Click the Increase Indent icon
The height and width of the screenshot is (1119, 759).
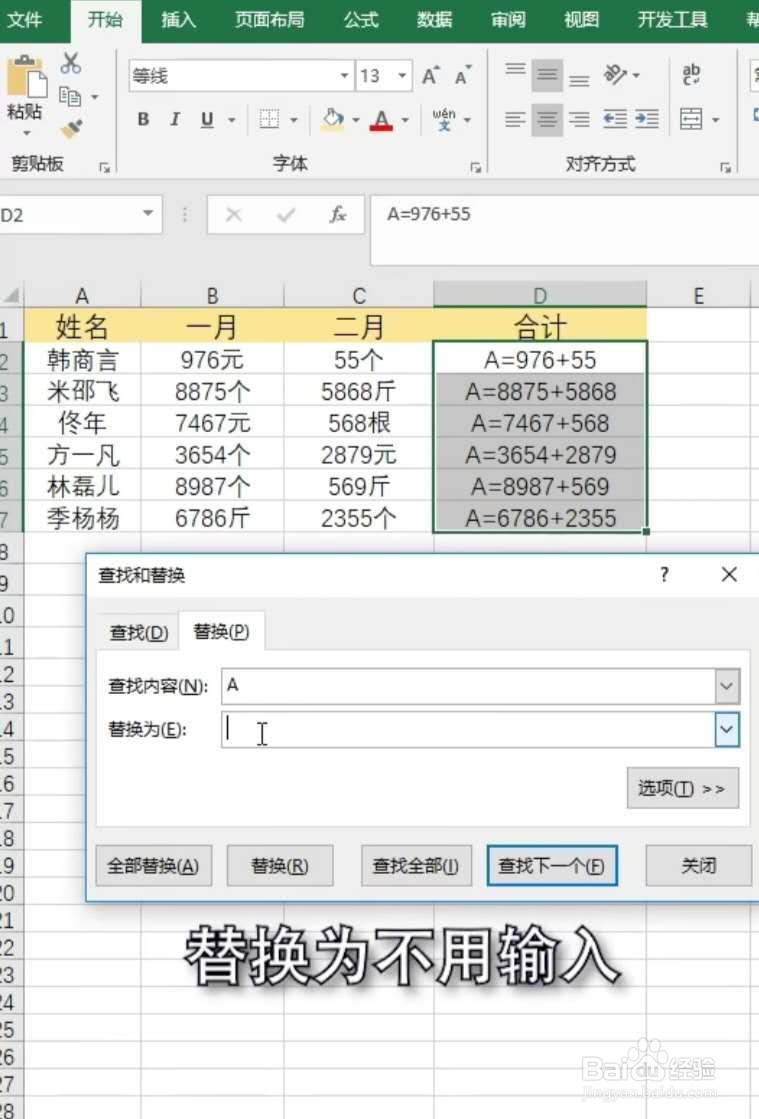click(x=647, y=118)
